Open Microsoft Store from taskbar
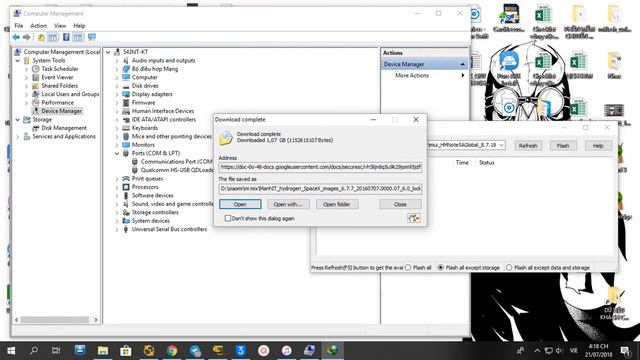This screenshot has width=640, height=360. click(x=126, y=351)
